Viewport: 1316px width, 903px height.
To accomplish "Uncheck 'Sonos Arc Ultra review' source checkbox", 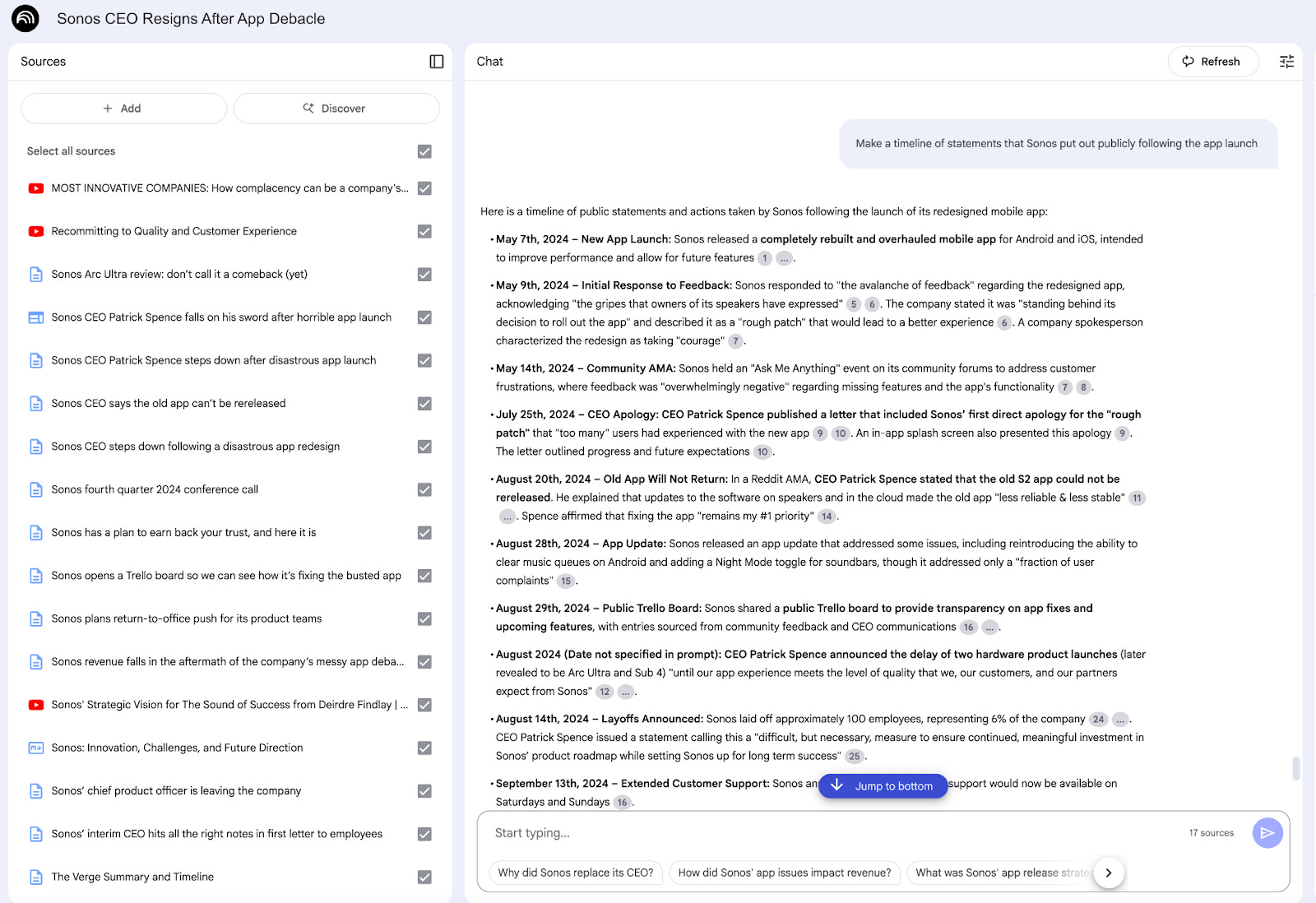I will click(x=424, y=275).
